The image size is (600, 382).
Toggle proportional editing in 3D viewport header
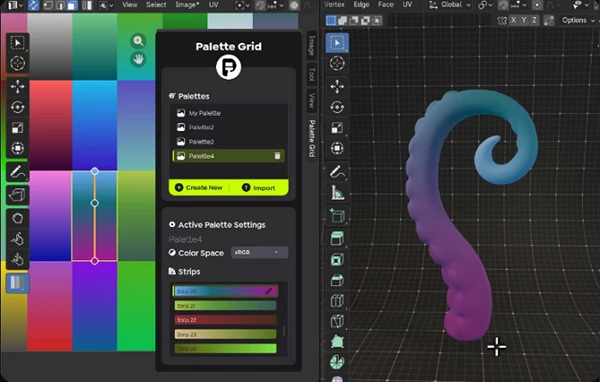click(537, 5)
